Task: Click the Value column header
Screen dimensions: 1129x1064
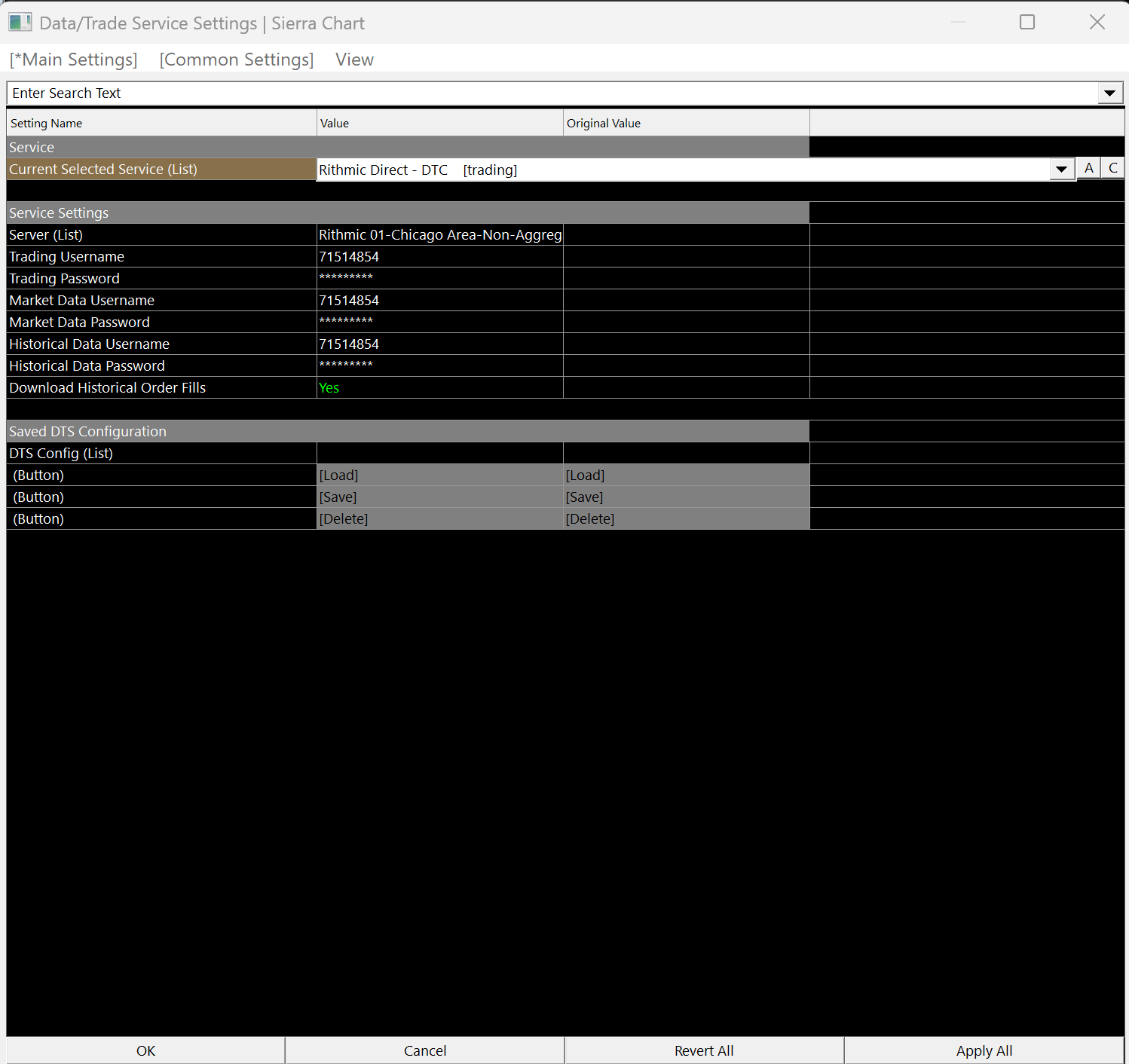Action: [440, 124]
